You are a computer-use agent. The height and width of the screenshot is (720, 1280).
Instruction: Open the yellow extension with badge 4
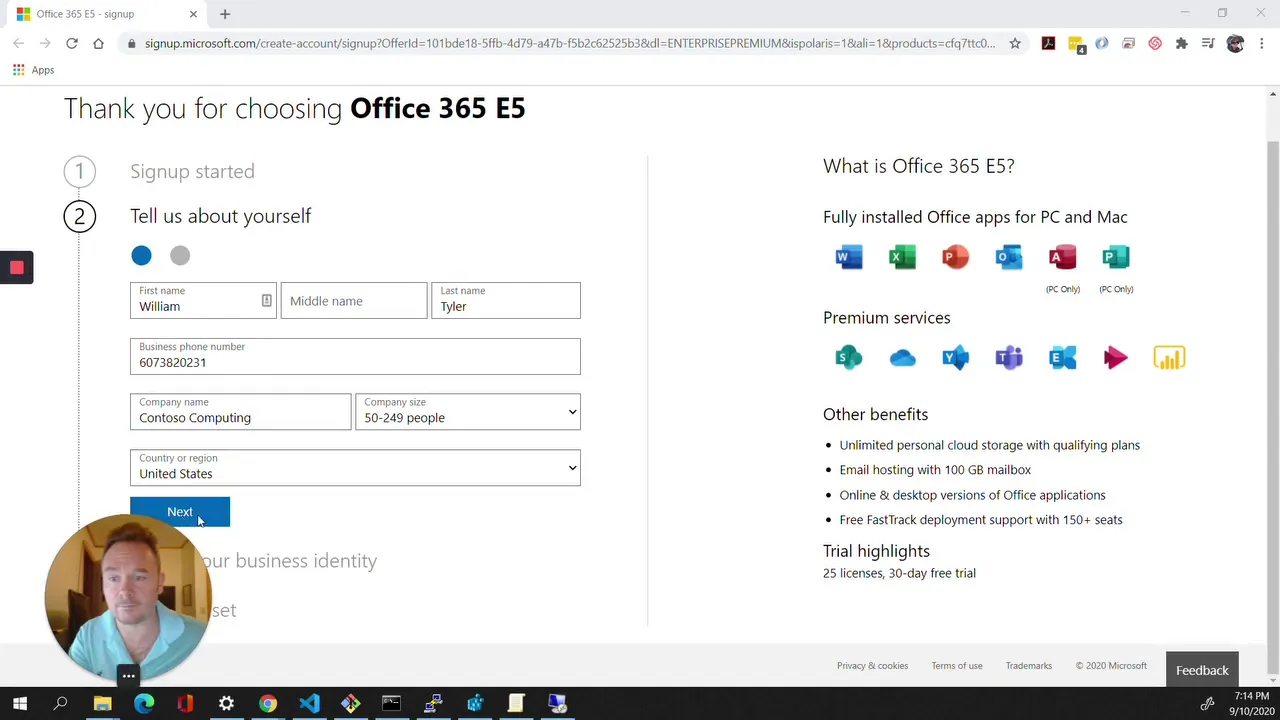point(1076,44)
